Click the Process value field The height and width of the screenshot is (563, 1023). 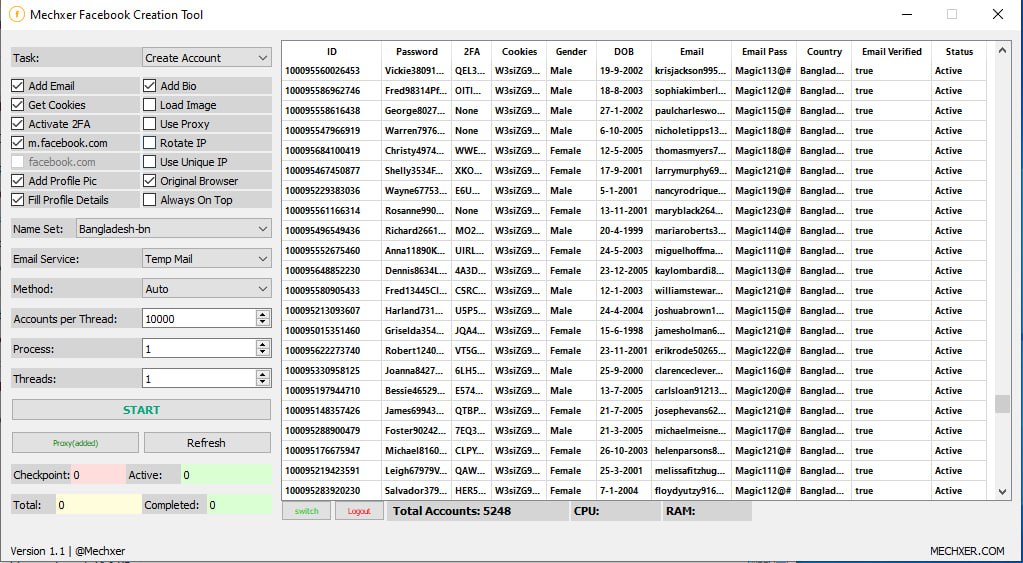[x=198, y=348]
